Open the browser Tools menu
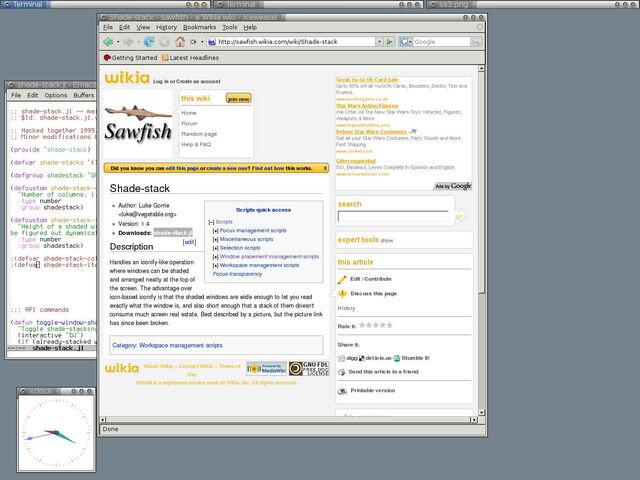This screenshot has height=480, width=640. 229,27
